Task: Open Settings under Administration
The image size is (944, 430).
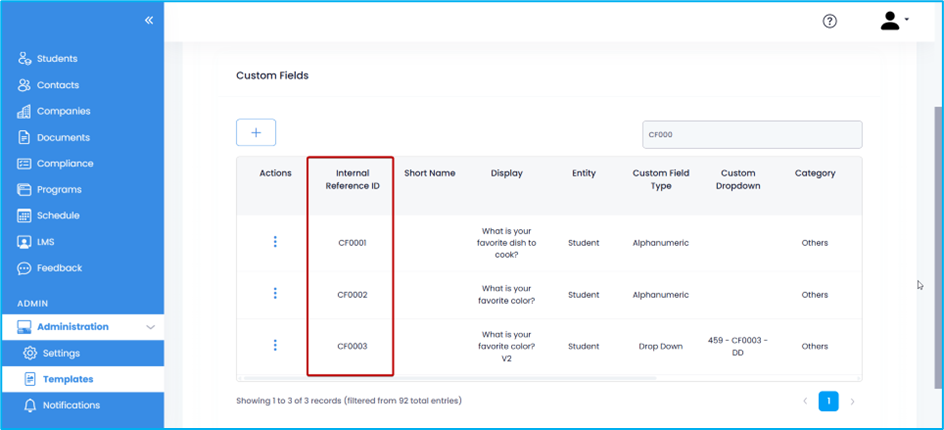Action: pos(61,353)
